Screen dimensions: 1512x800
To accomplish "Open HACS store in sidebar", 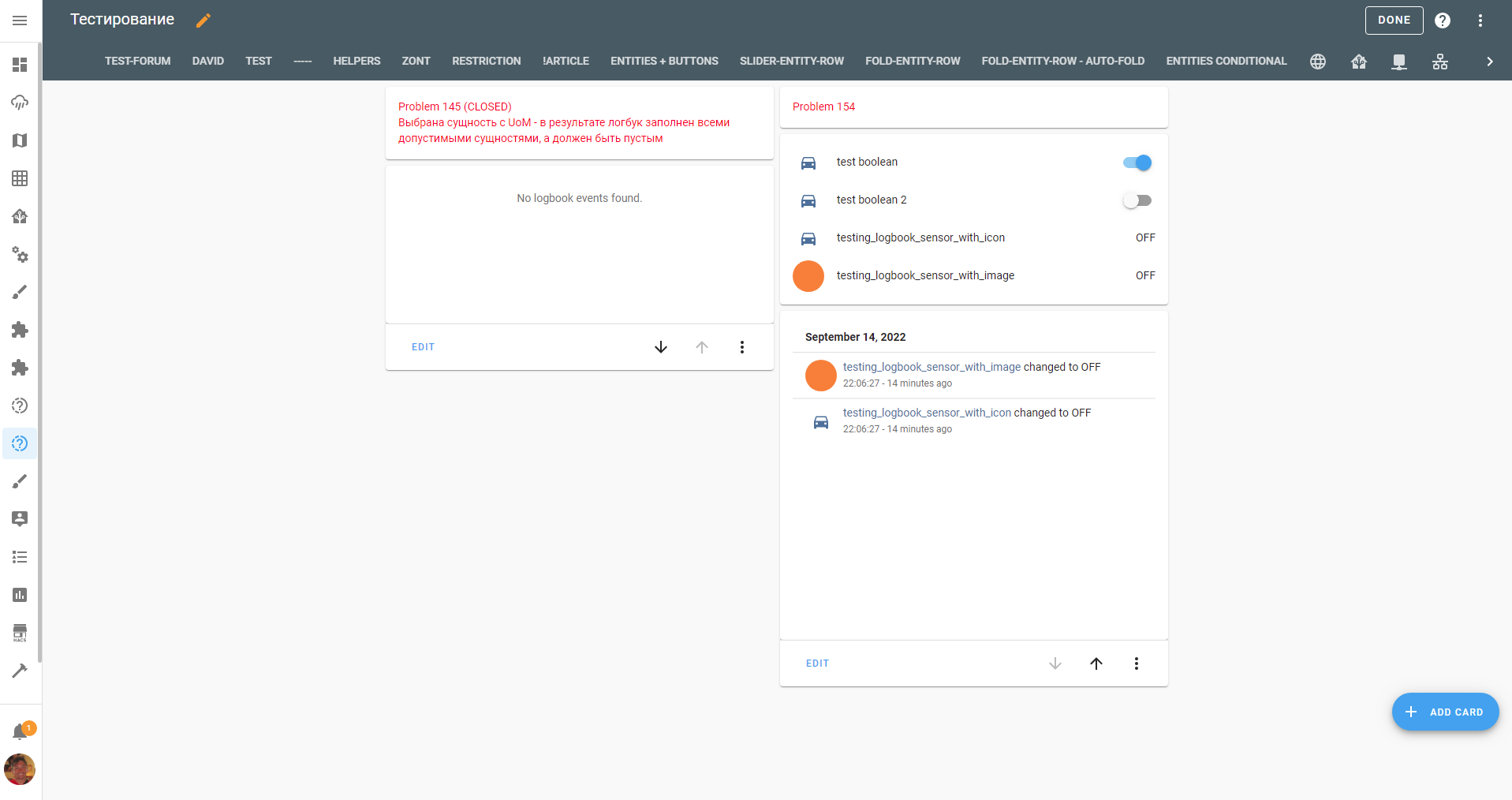I will tap(20, 633).
